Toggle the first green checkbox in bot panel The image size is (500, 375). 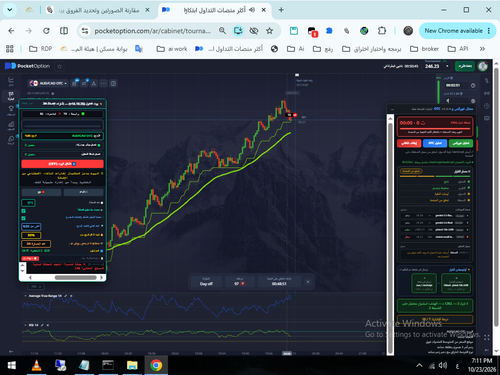[x=24, y=211]
